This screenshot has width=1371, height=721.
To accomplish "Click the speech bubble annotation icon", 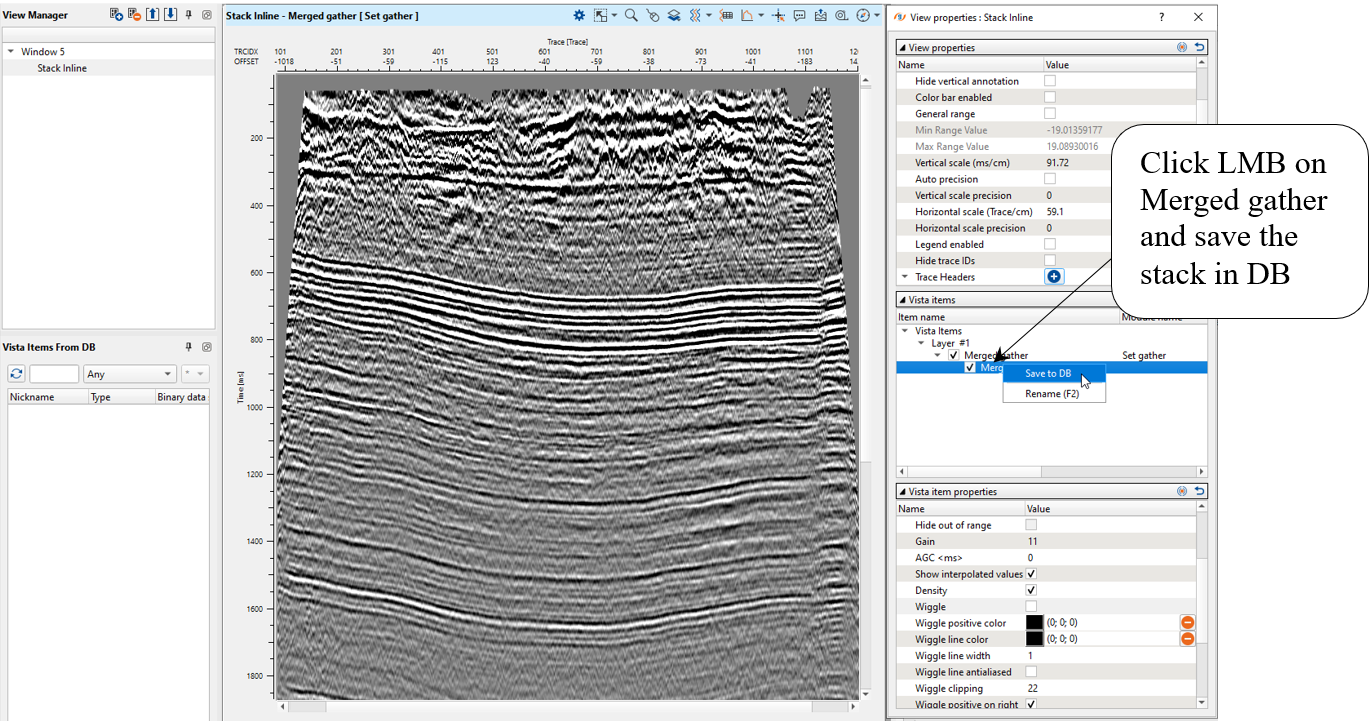I will coord(799,16).
